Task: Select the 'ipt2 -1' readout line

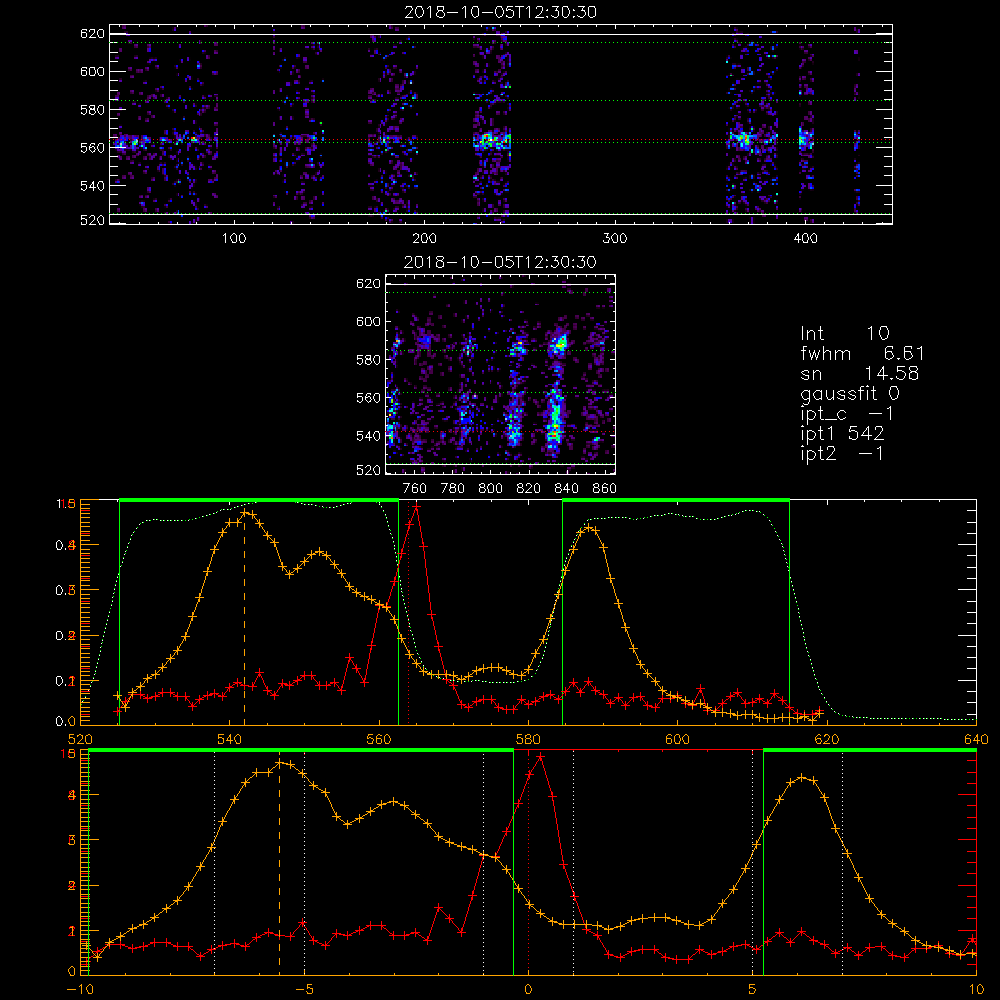Action: 842,454
